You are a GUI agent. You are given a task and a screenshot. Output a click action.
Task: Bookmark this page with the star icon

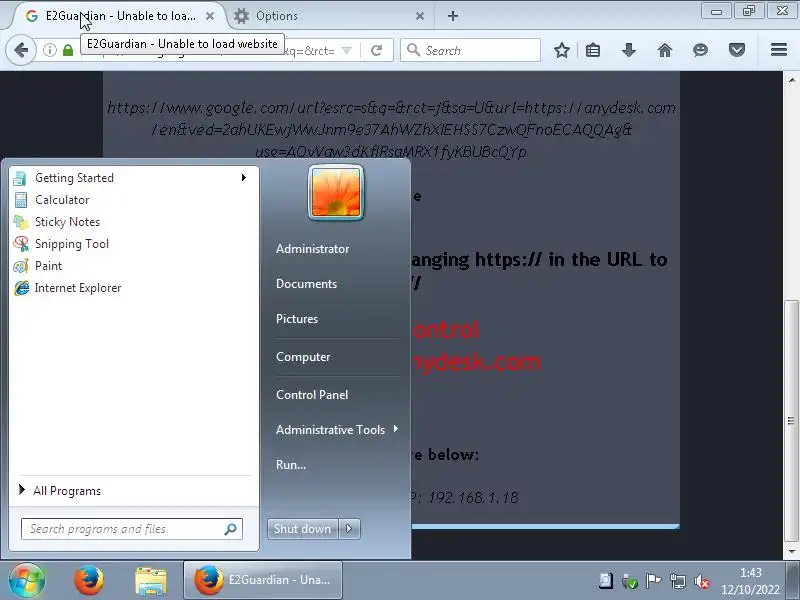[562, 50]
